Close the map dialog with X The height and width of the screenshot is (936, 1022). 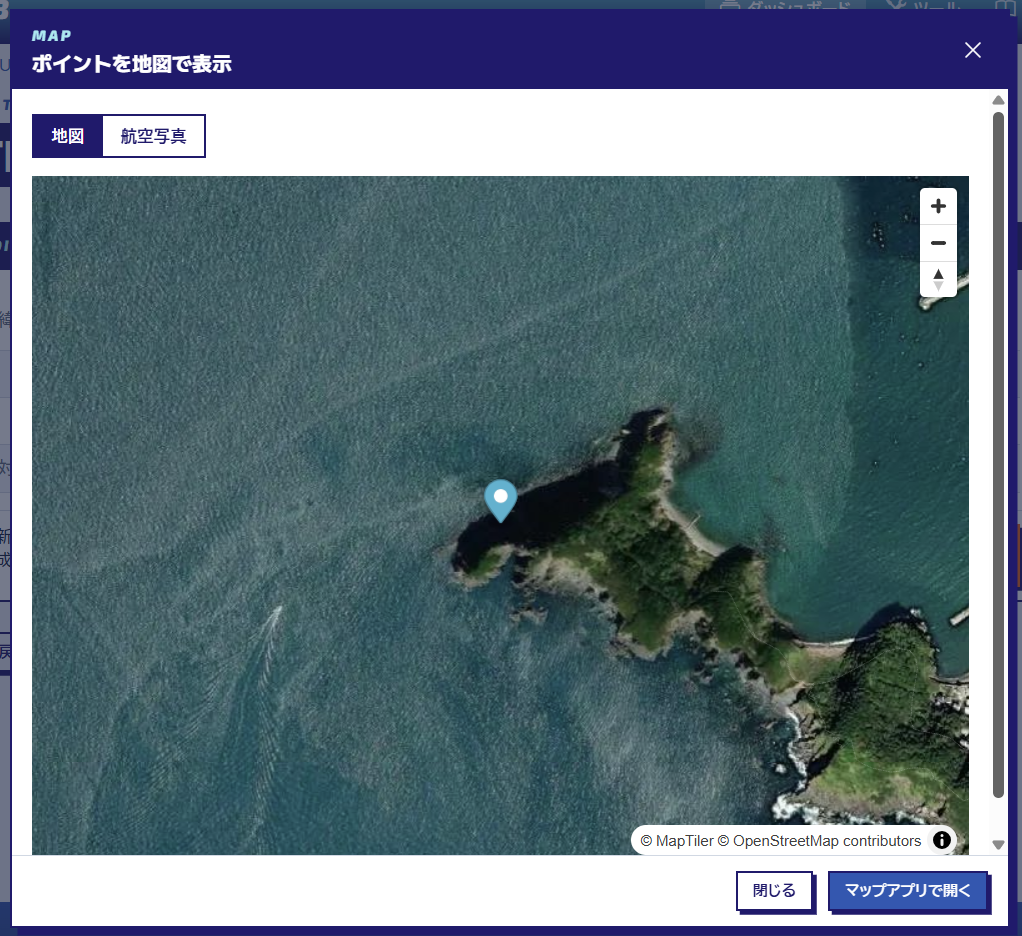(972, 50)
